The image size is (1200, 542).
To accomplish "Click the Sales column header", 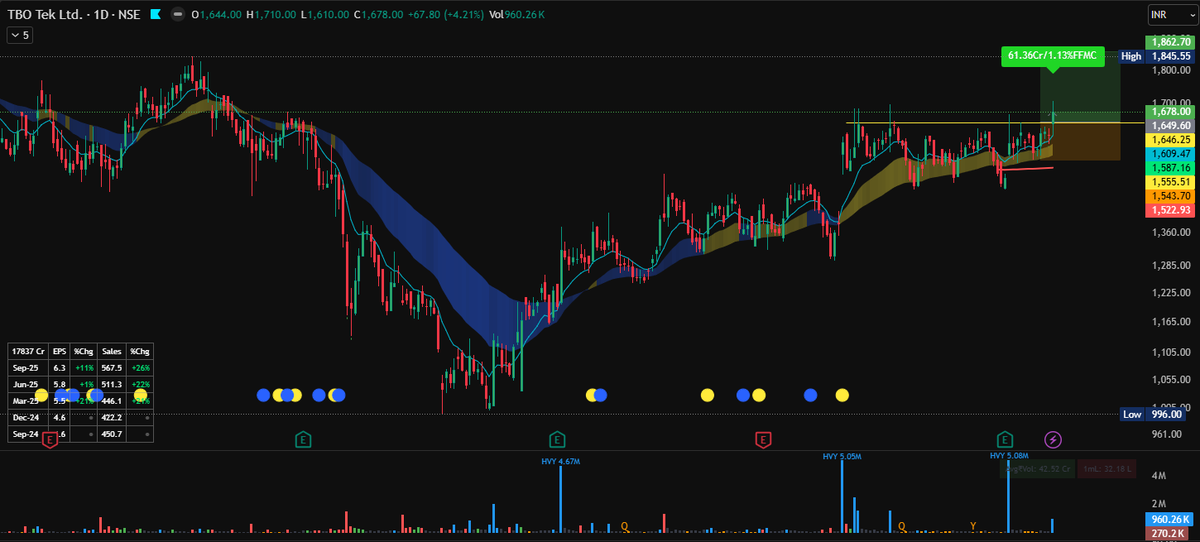I will coord(112,352).
